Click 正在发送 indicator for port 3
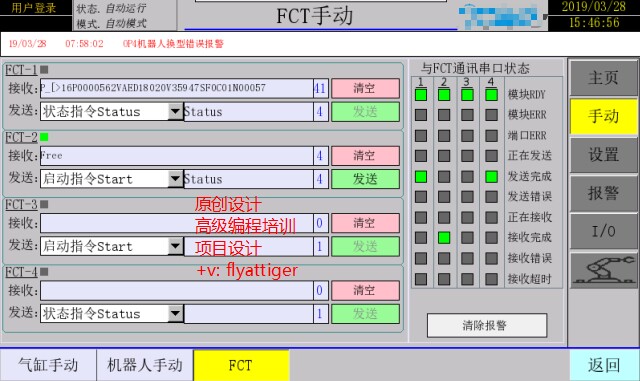640x381 pixels. [x=467, y=156]
